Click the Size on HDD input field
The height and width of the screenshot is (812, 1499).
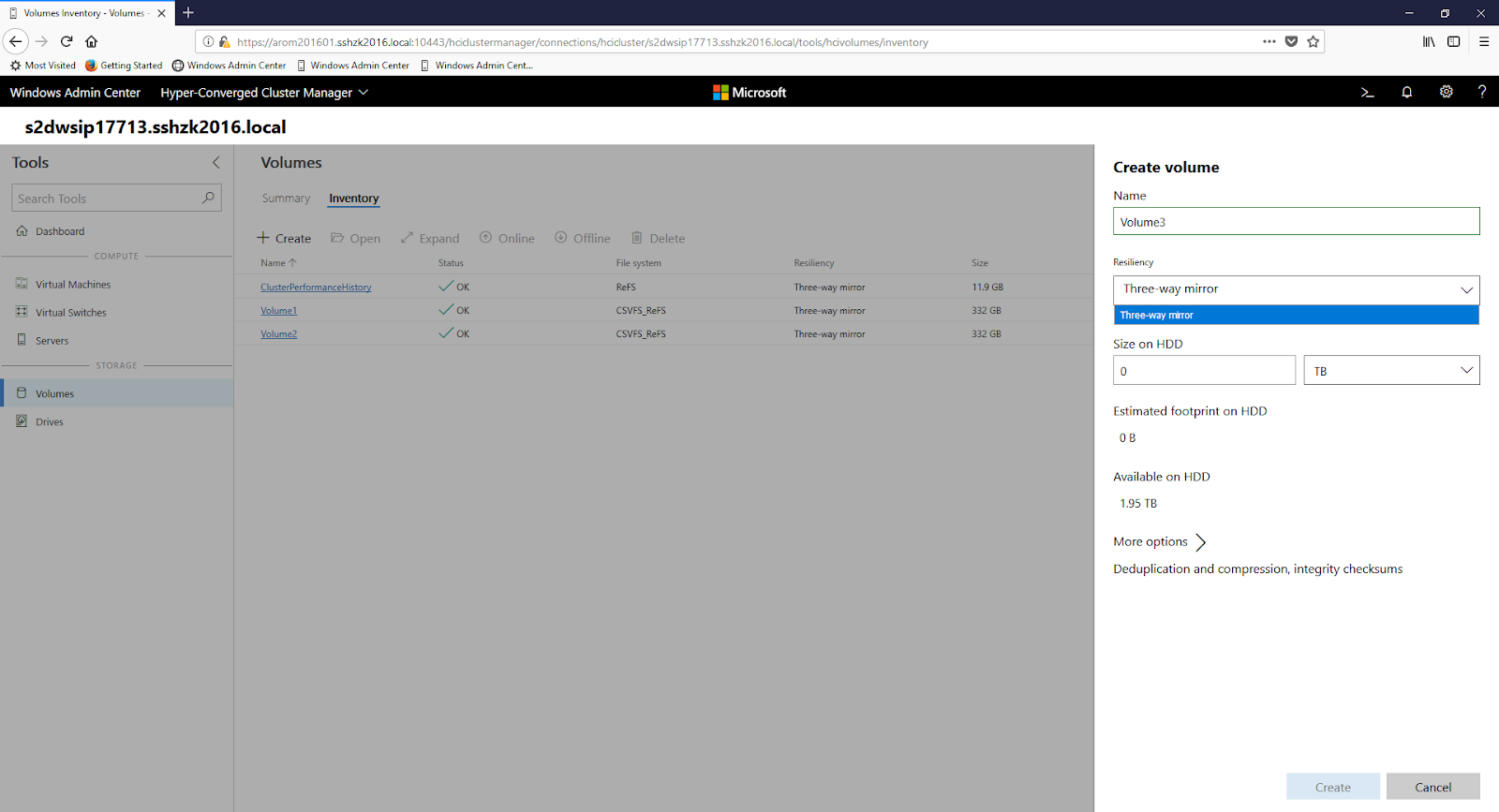1204,370
